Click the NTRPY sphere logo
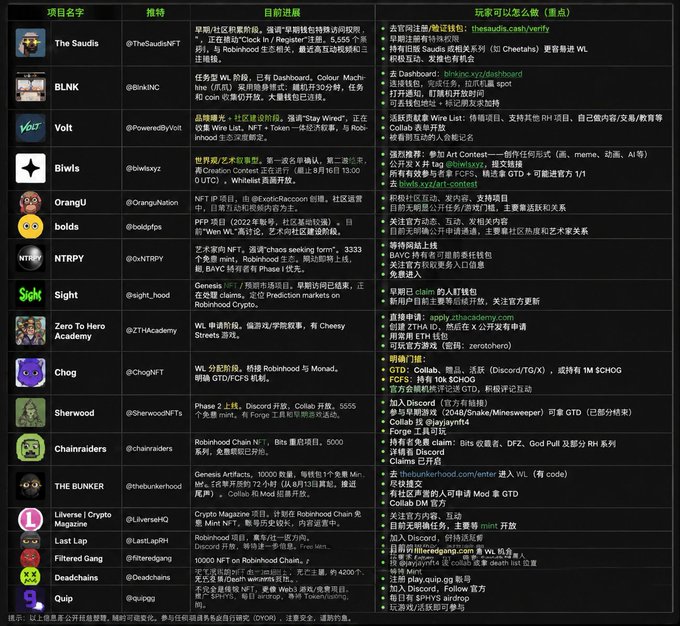Image resolution: width=680 pixels, height=626 pixels. coord(30,258)
